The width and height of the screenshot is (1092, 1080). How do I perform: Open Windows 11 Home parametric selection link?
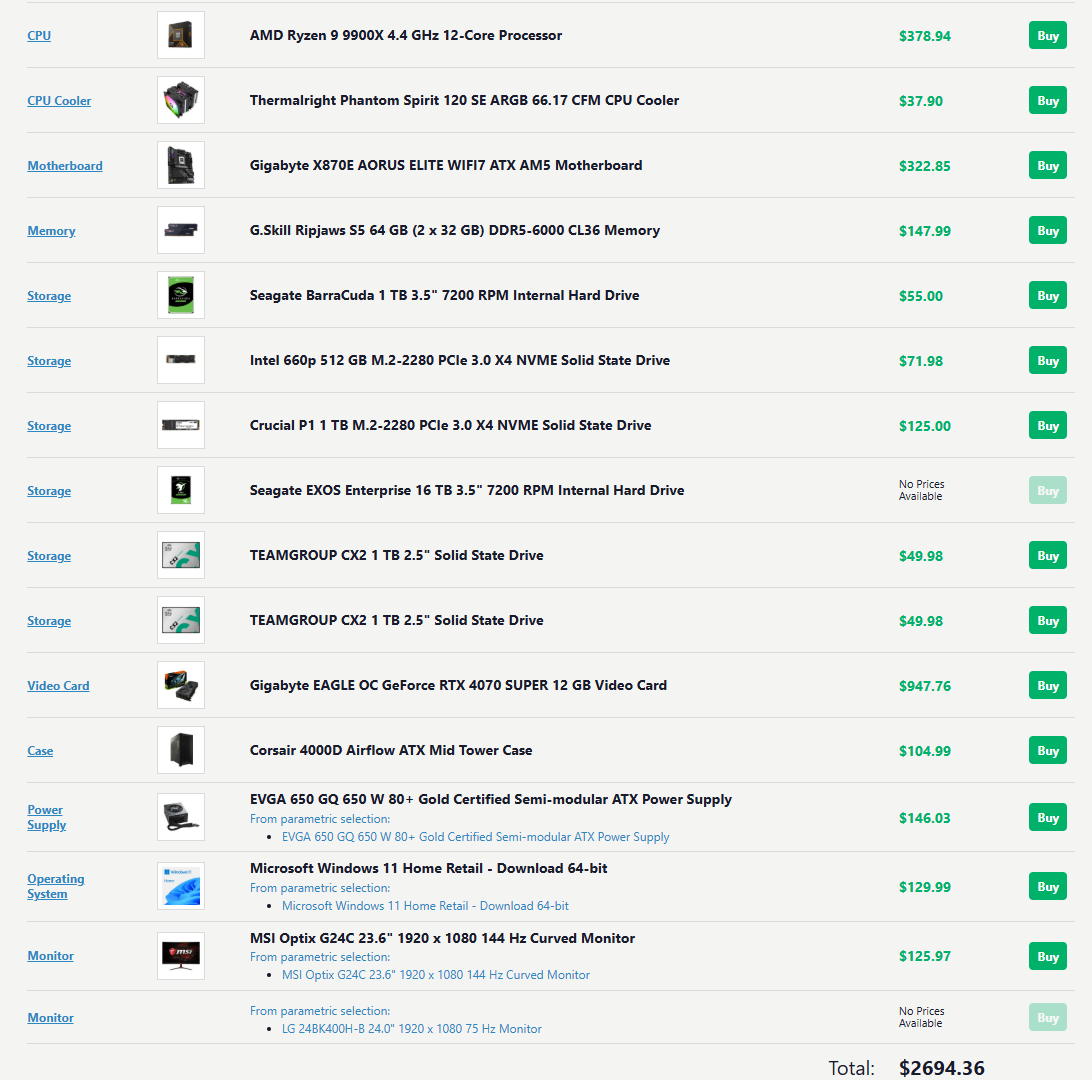point(426,905)
